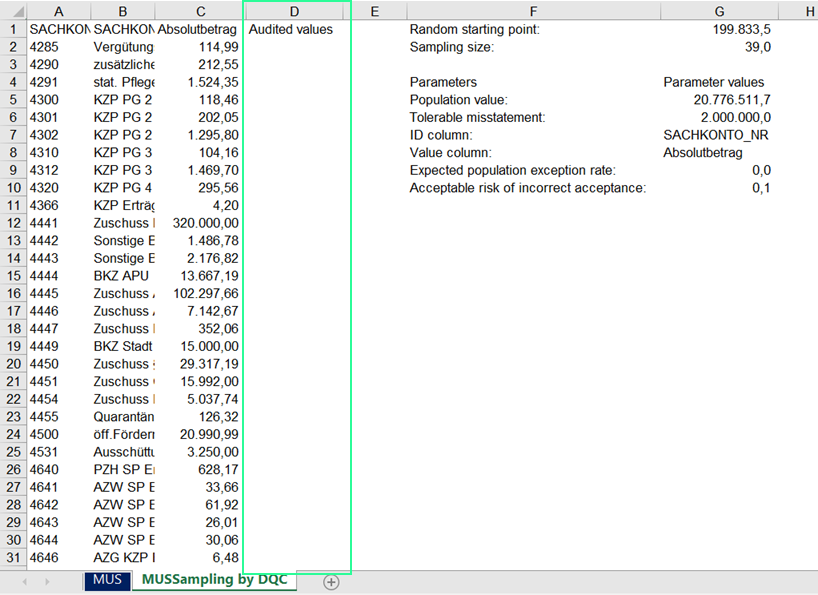Select column D header
818x595 pixels.
[x=296, y=10]
